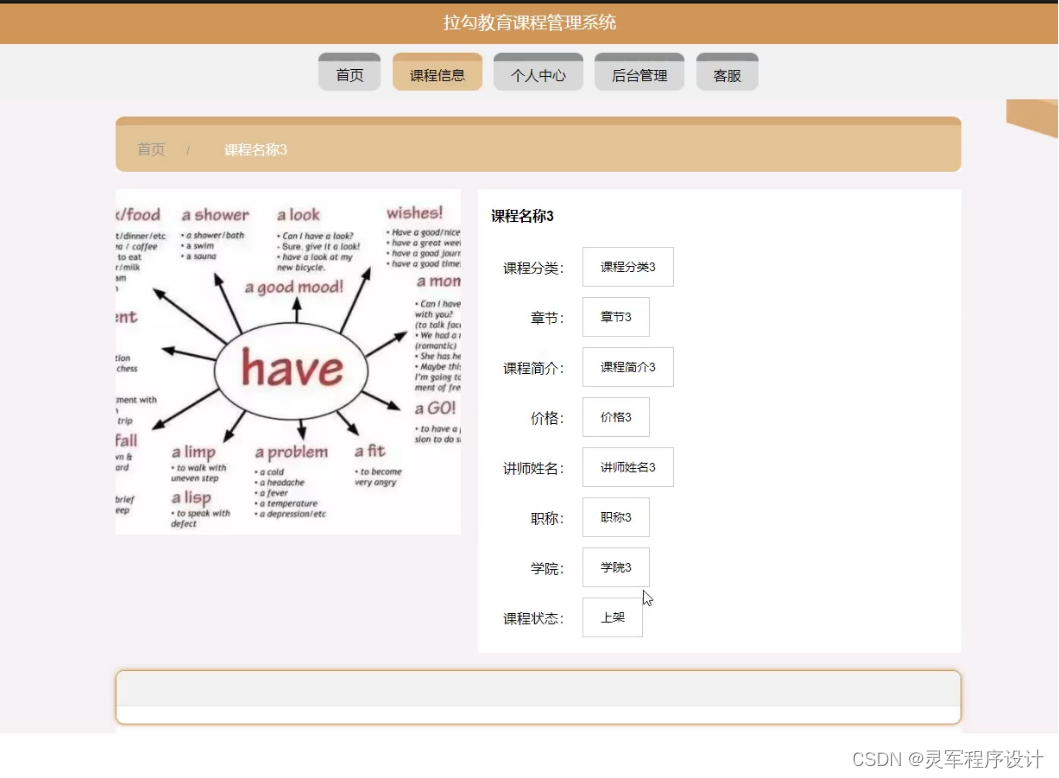Go to 后台管理 section
The height and width of the screenshot is (778, 1059).
point(639,71)
